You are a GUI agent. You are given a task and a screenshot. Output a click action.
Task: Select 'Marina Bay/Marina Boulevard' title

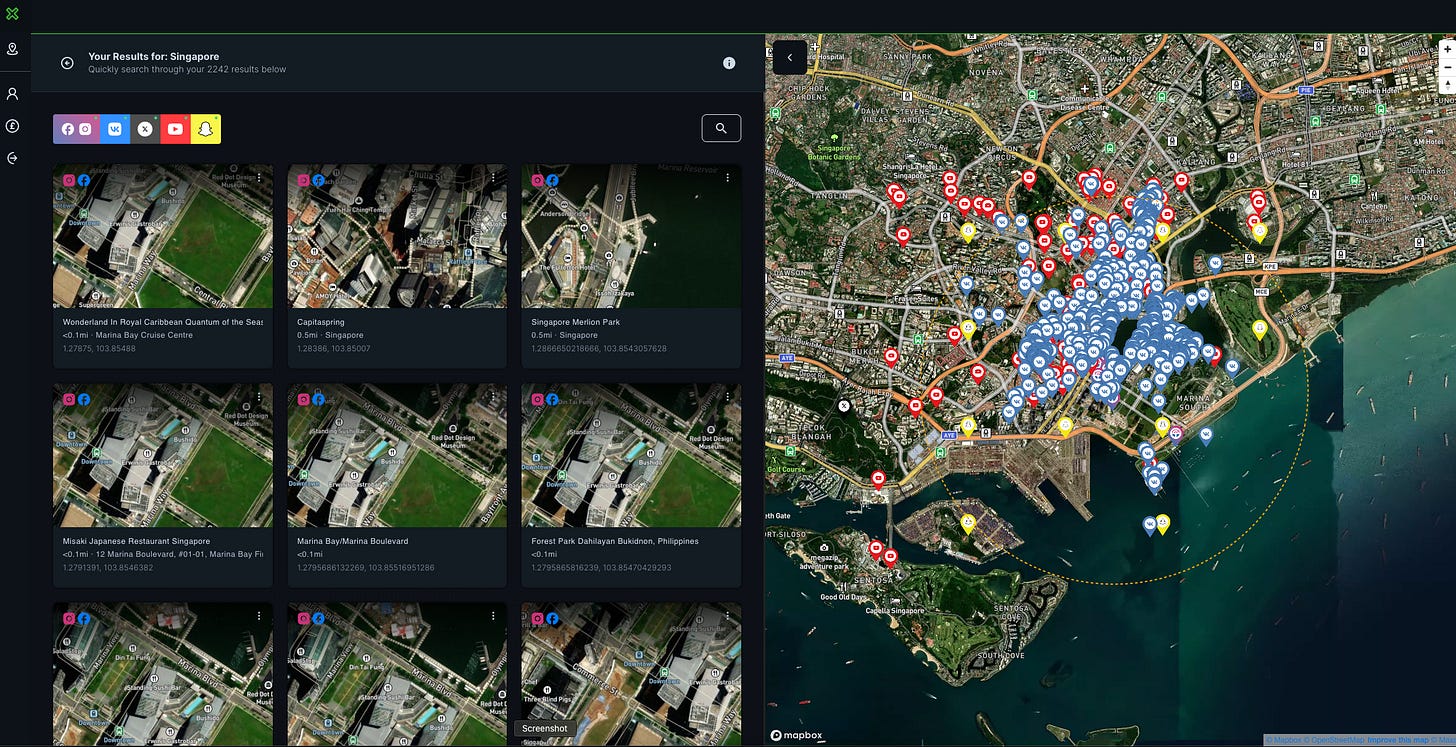point(353,541)
